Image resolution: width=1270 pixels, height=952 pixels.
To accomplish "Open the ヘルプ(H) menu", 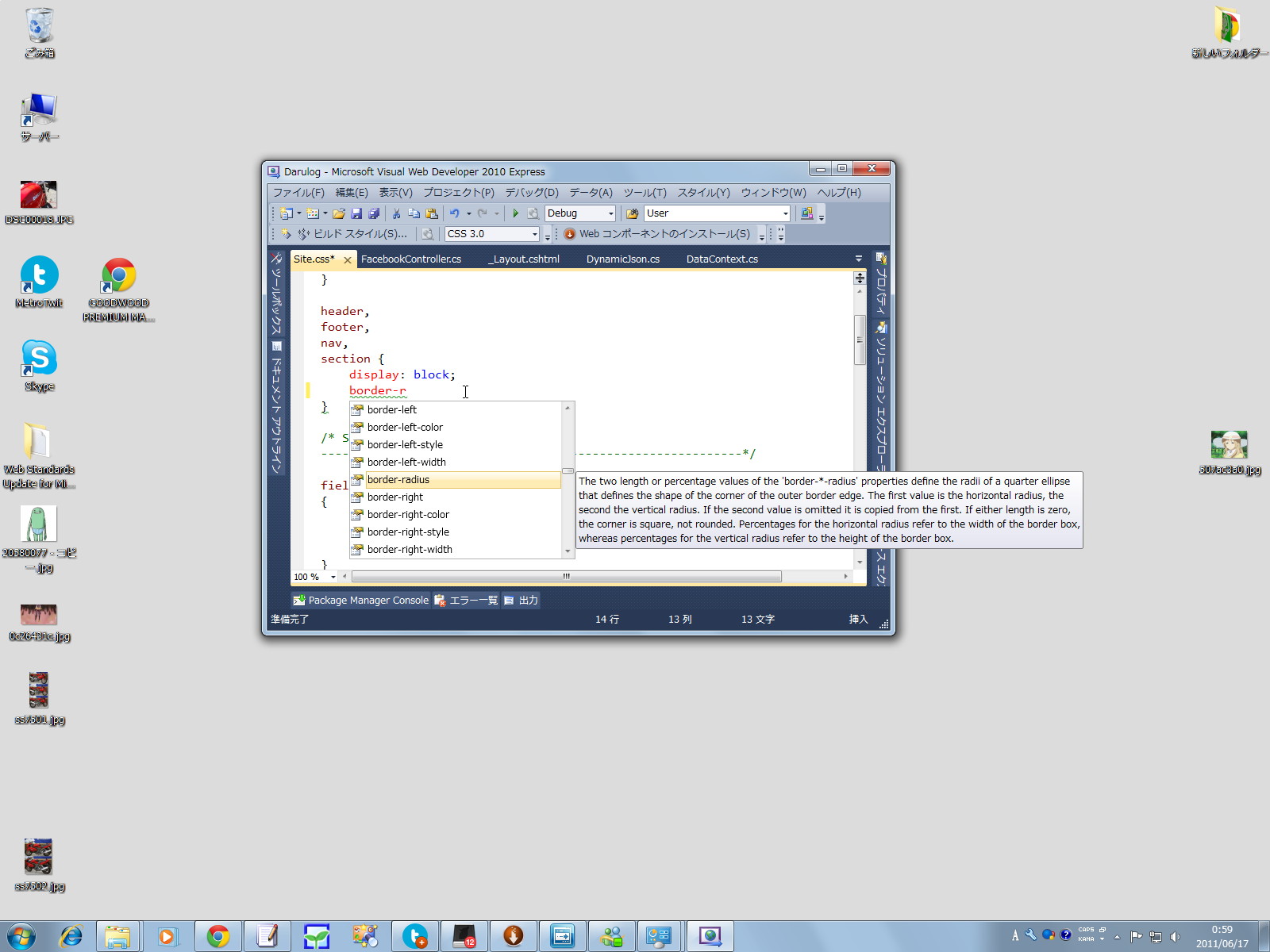I will (839, 193).
